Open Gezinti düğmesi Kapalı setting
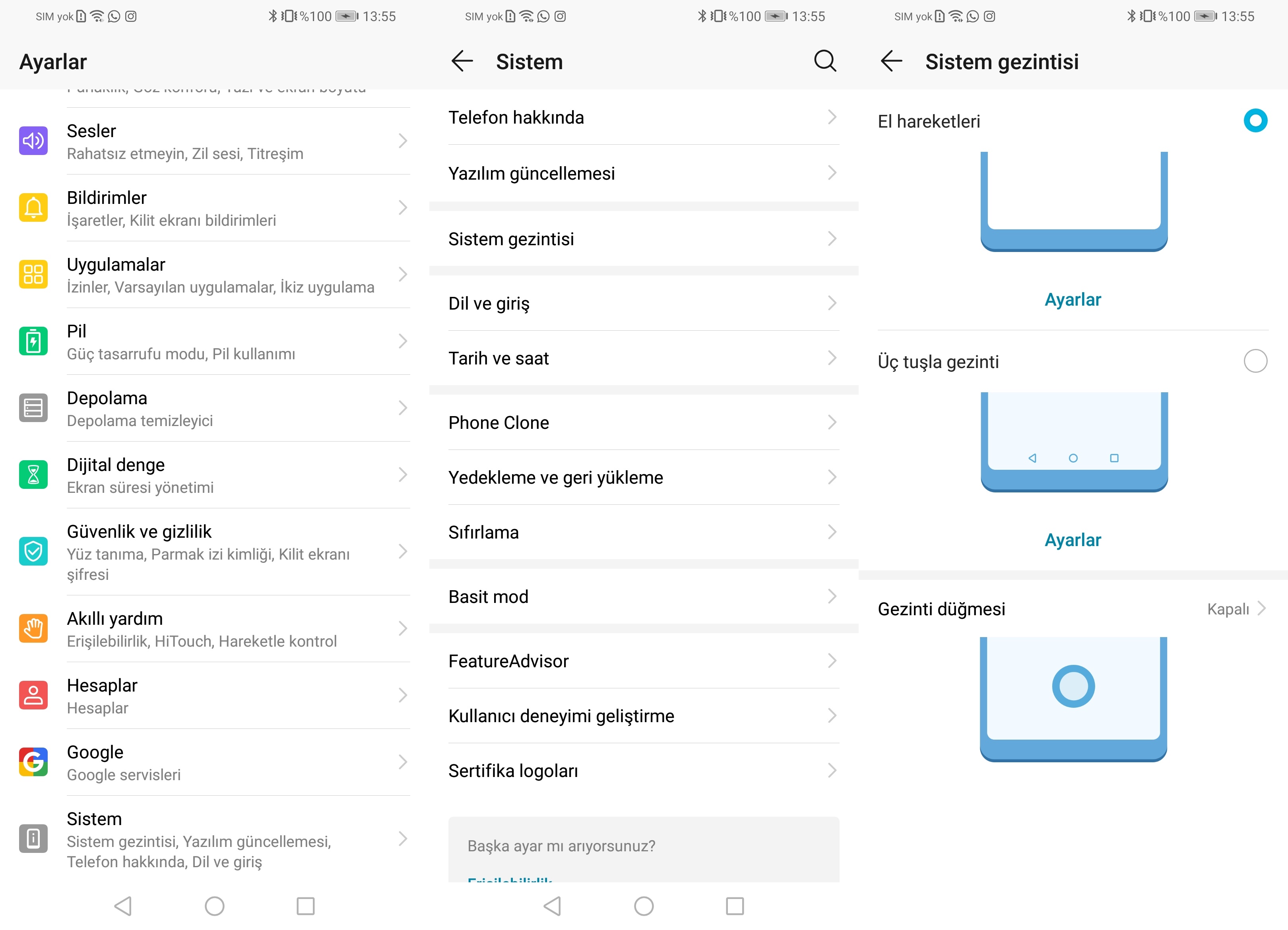The image size is (1288, 930). pos(1236,609)
